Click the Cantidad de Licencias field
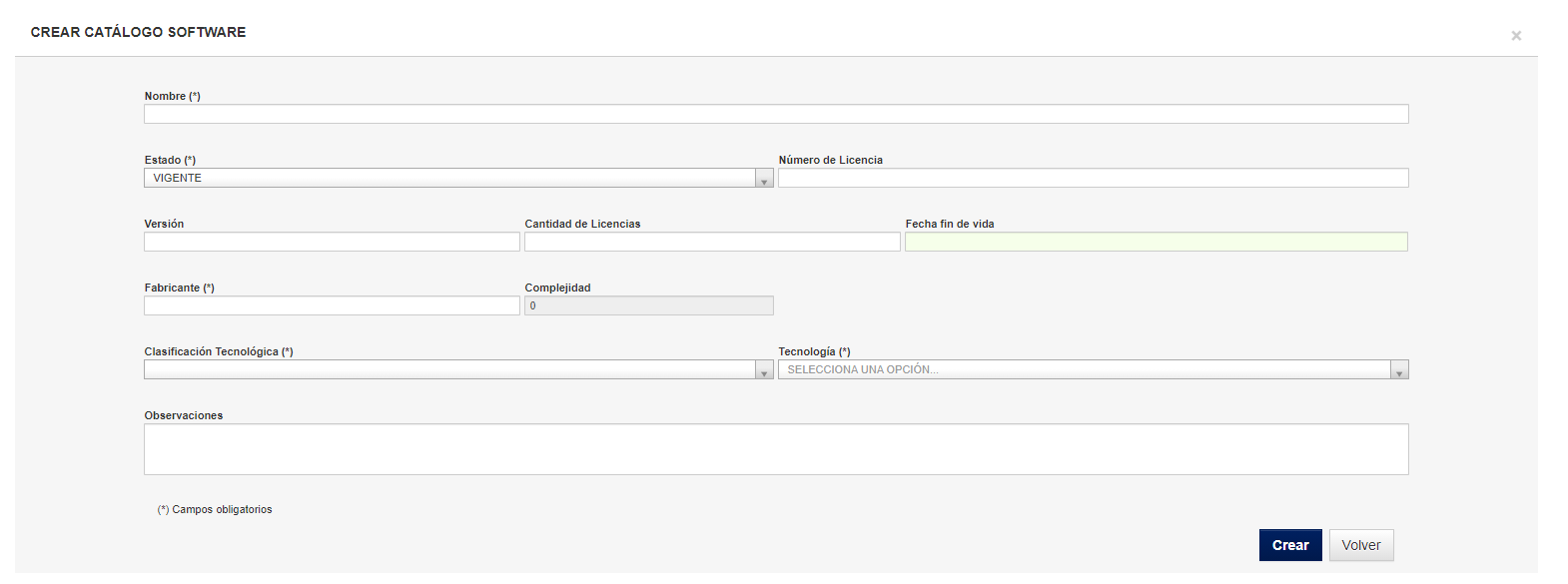This screenshot has width=1568, height=584. [712, 242]
